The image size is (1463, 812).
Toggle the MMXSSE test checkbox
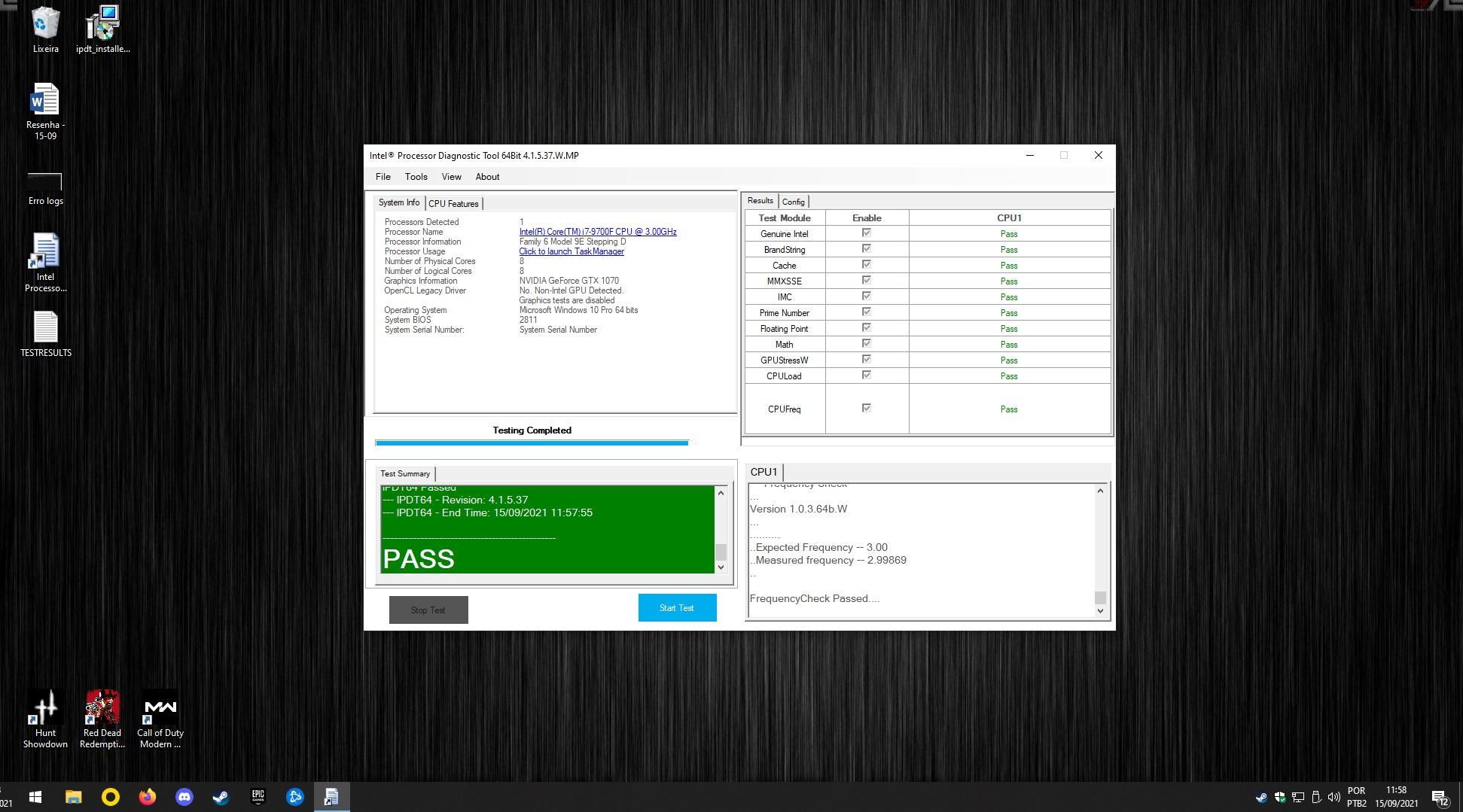point(866,281)
